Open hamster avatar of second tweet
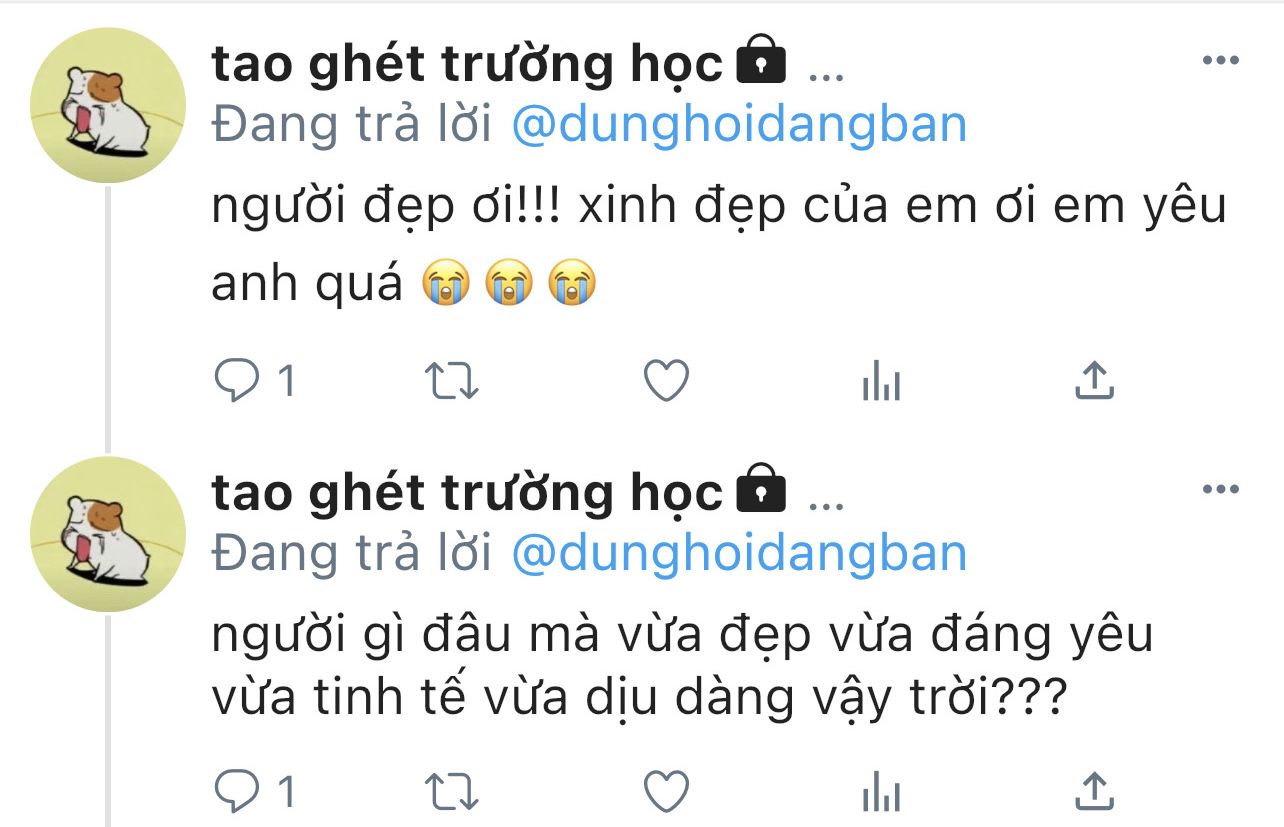 [108, 534]
